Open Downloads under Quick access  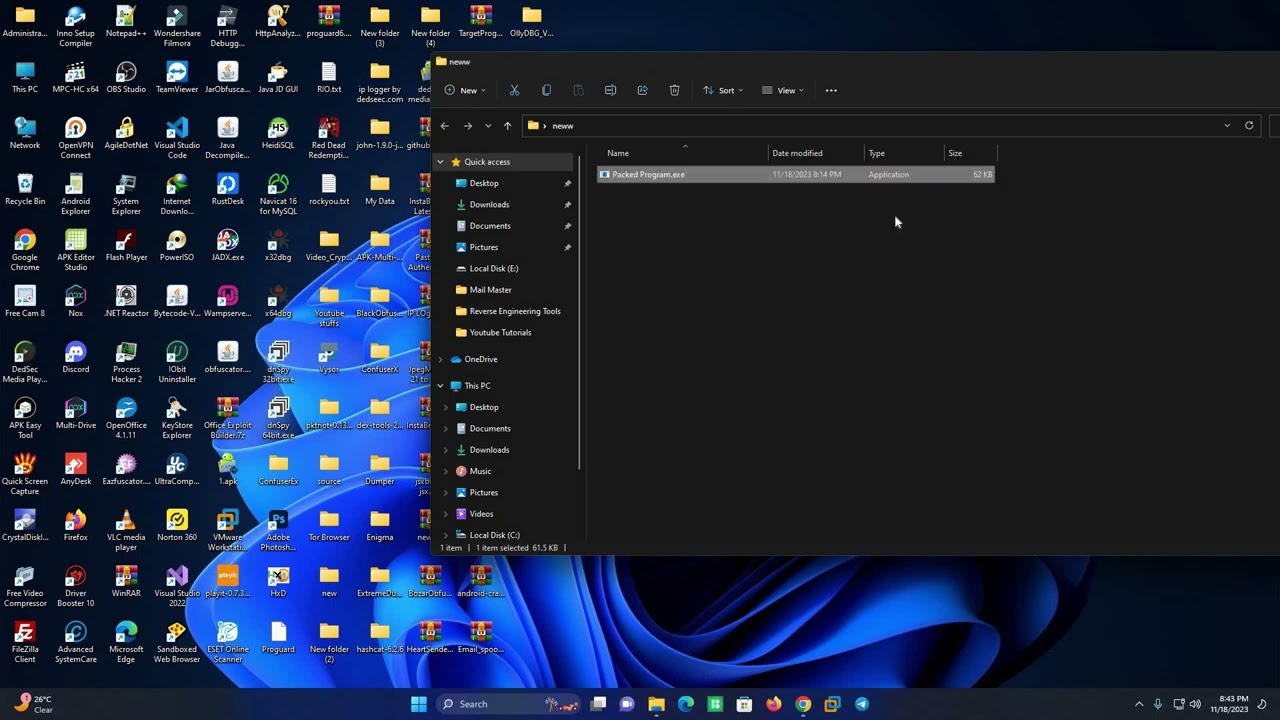pyautogui.click(x=489, y=204)
